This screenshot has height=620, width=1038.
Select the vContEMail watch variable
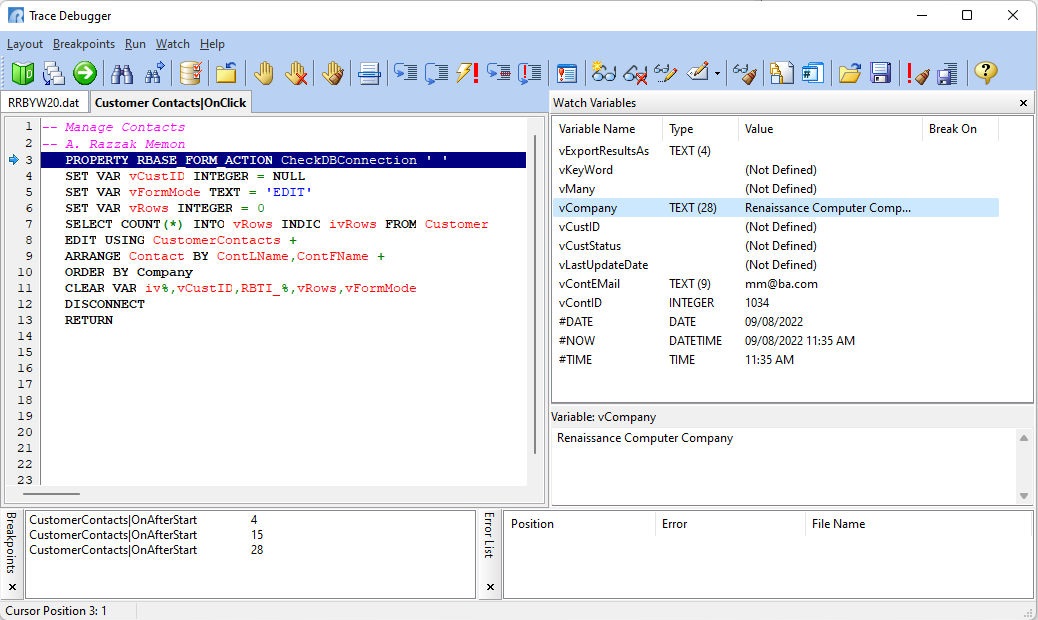pyautogui.click(x=775, y=284)
